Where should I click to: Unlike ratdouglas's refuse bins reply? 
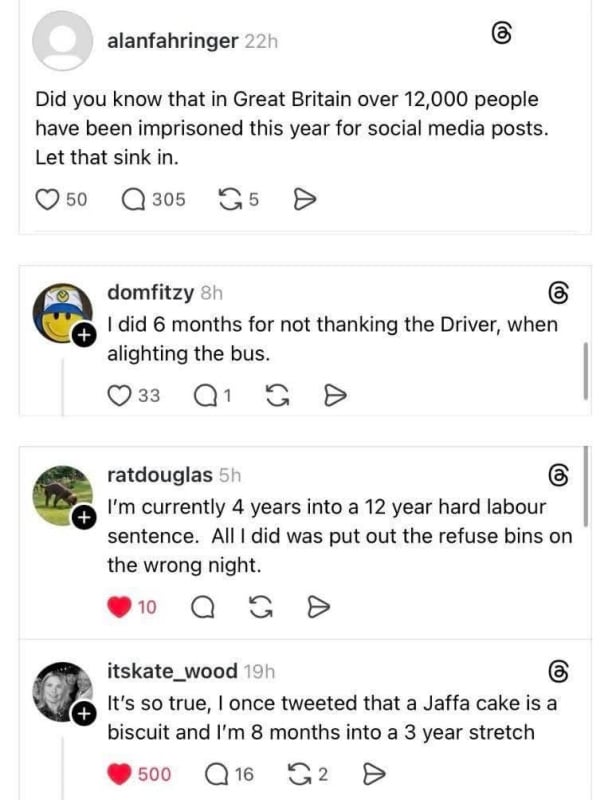point(119,606)
